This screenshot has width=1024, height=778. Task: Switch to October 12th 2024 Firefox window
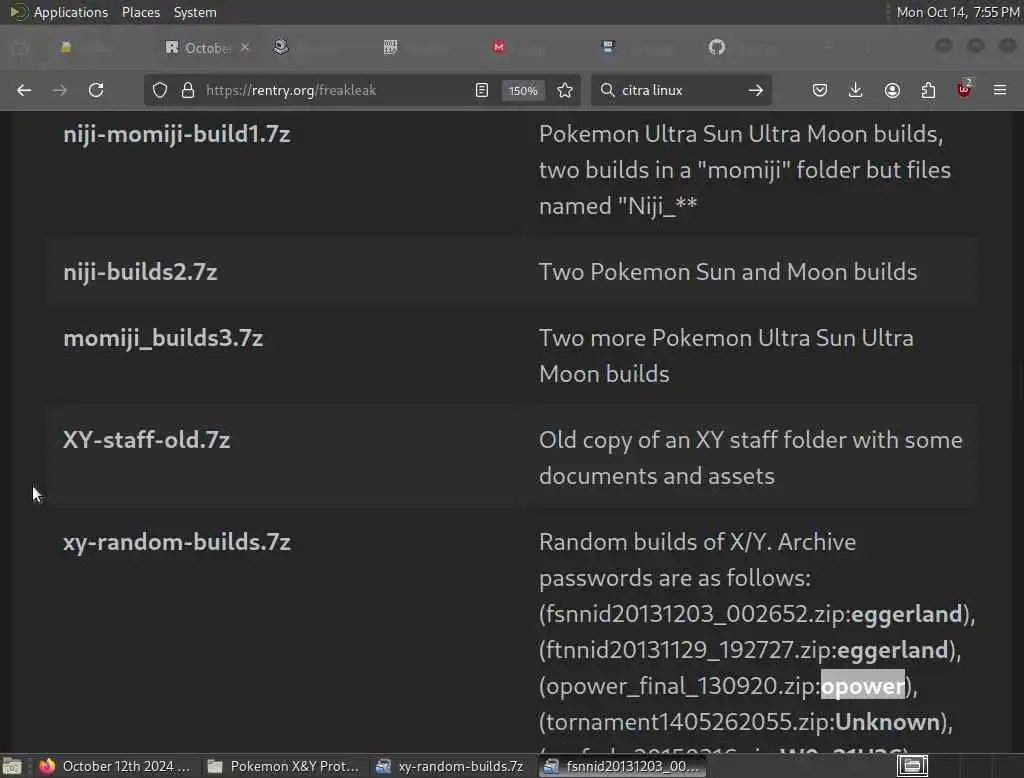tap(115, 766)
